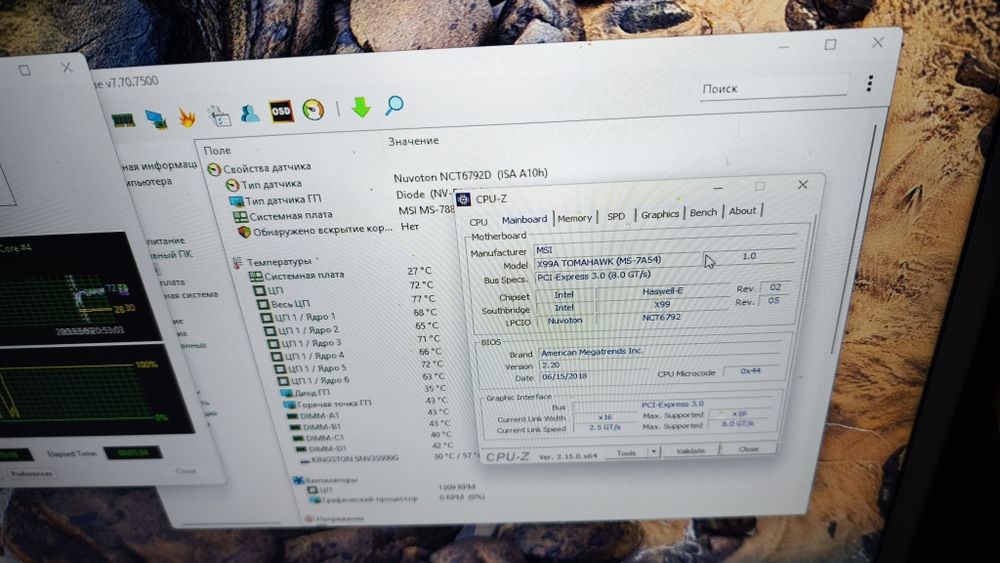Click the Validate button in CPU-Z
This screenshot has height=563, width=1000.
(690, 450)
